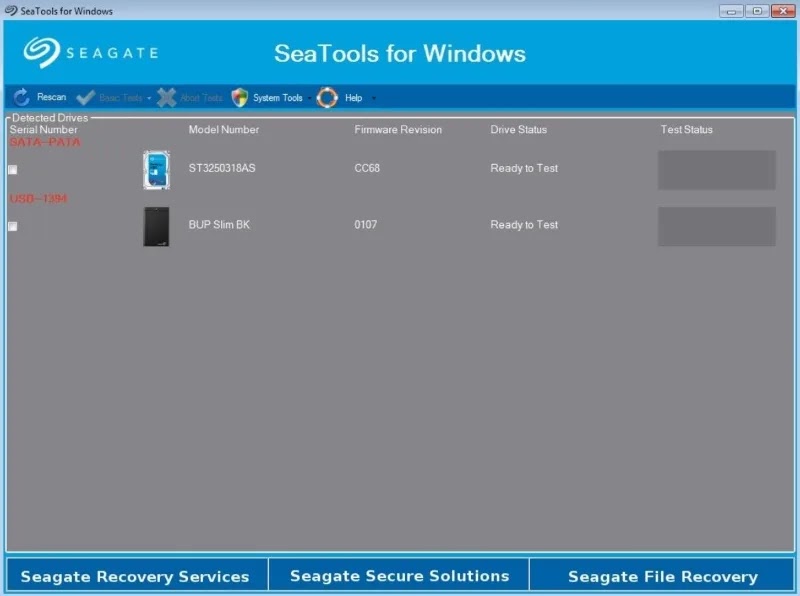Open Seagate File Recovery

[662, 575]
